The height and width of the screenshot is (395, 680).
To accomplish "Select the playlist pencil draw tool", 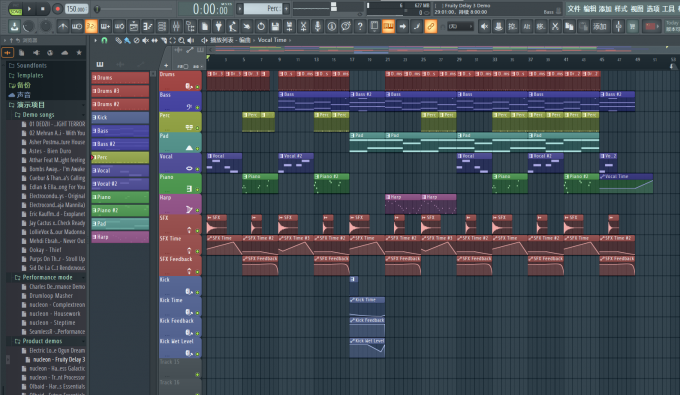I will tap(118, 40).
